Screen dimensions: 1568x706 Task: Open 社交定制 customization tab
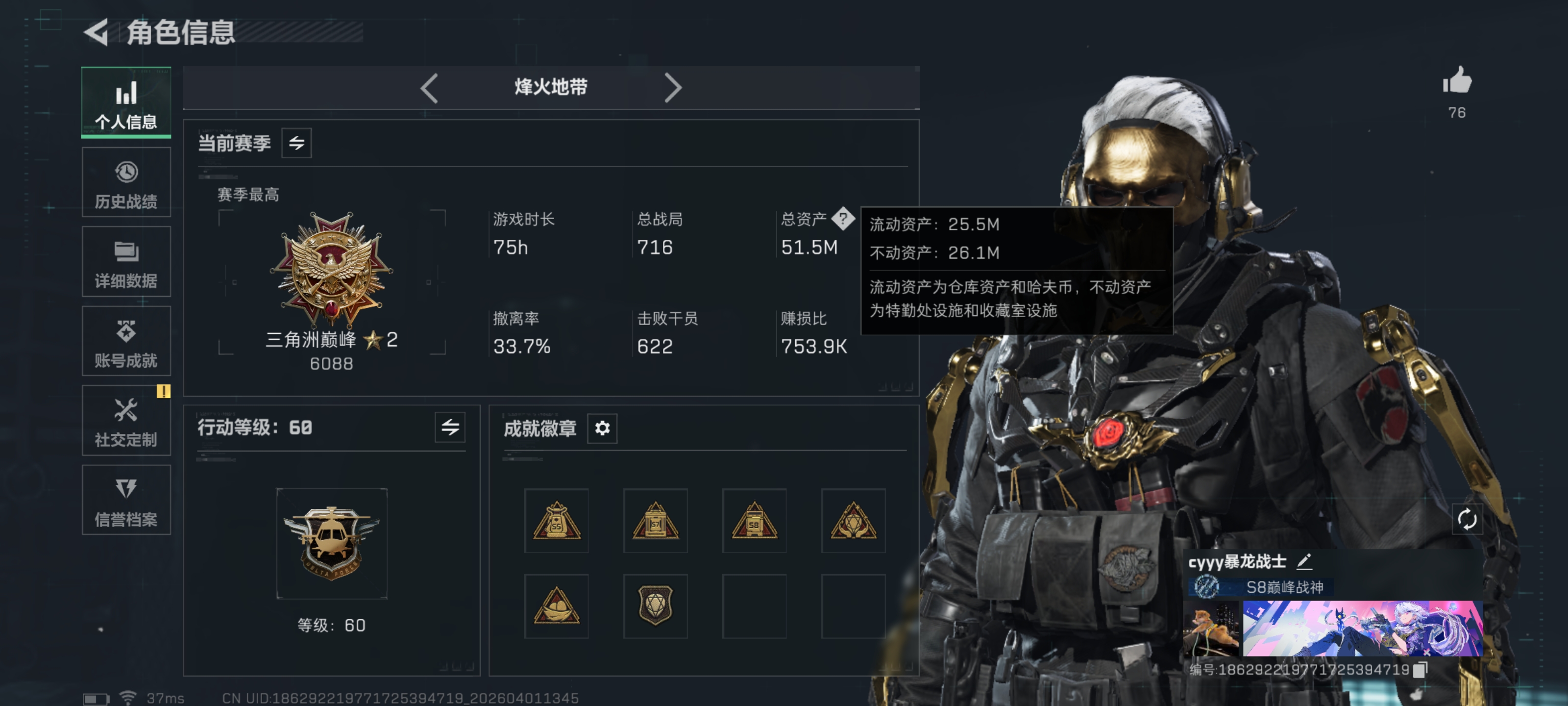126,421
